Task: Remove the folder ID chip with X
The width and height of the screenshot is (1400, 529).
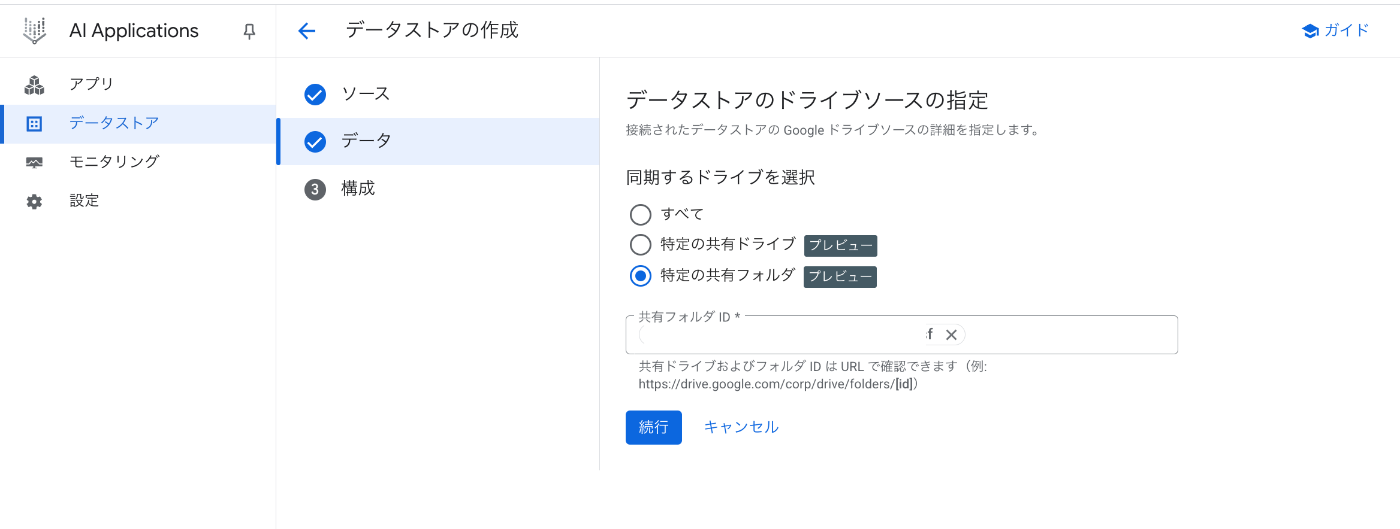Action: click(951, 335)
